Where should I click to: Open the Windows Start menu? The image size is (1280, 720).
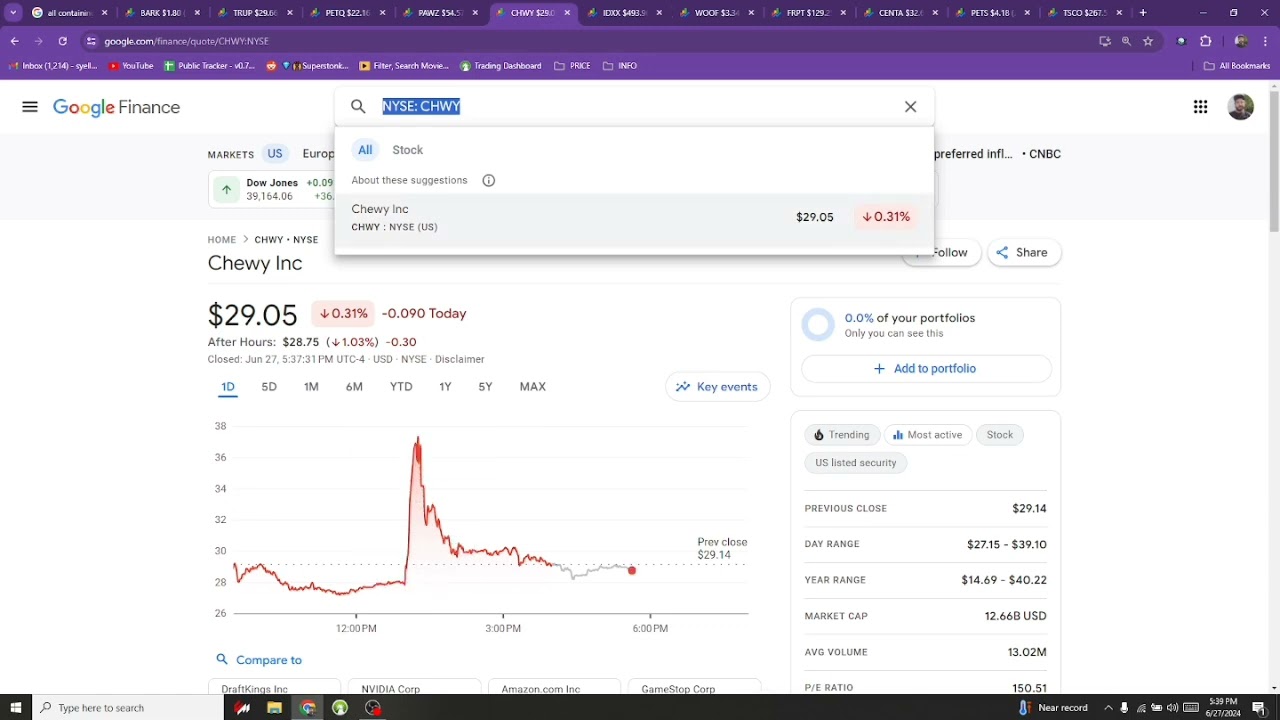tap(15, 707)
